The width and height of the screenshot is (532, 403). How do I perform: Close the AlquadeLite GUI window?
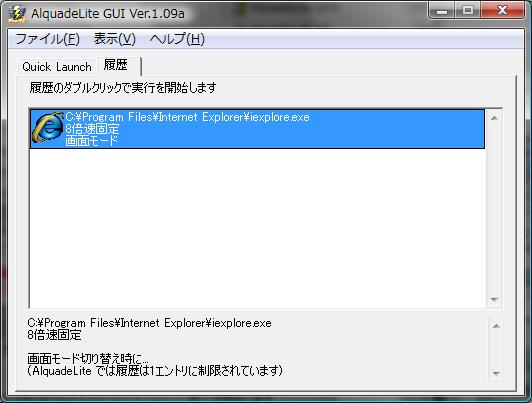[x=503, y=11]
